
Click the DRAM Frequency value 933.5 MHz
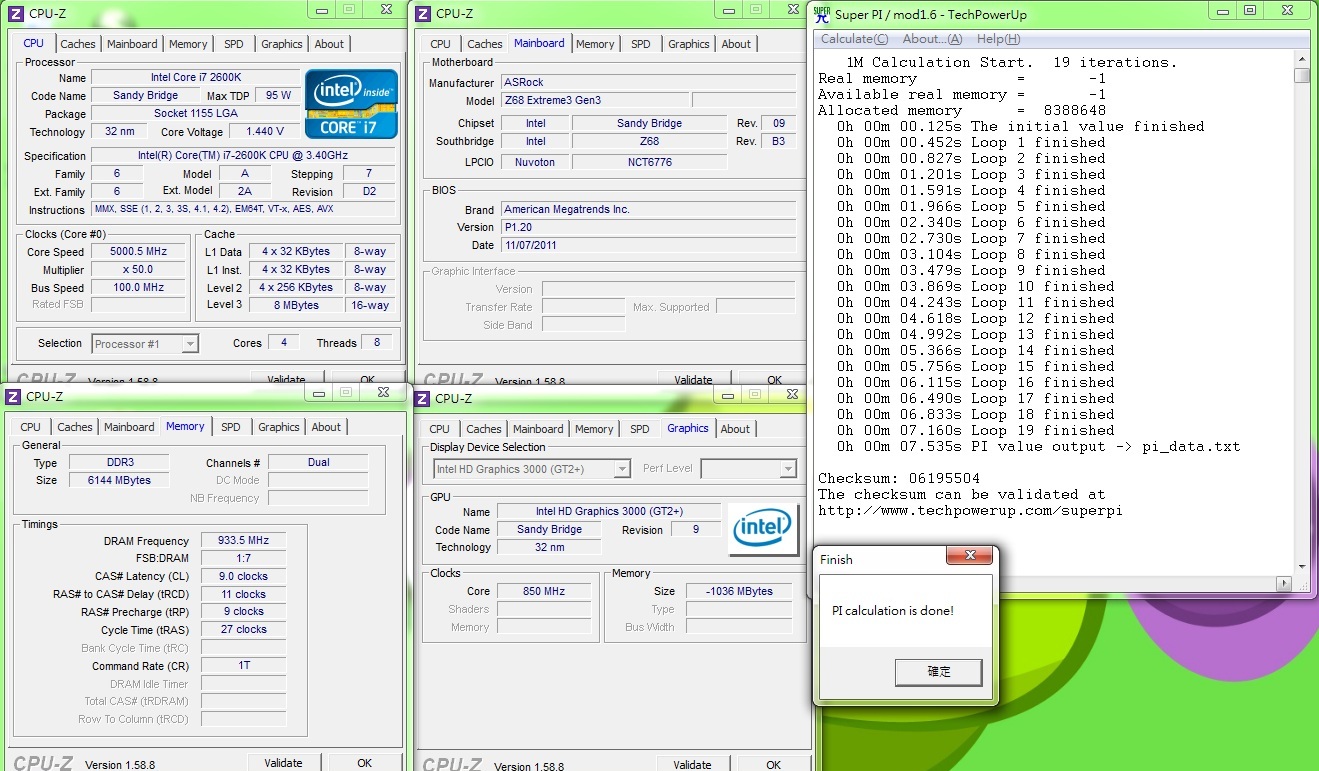coord(243,541)
